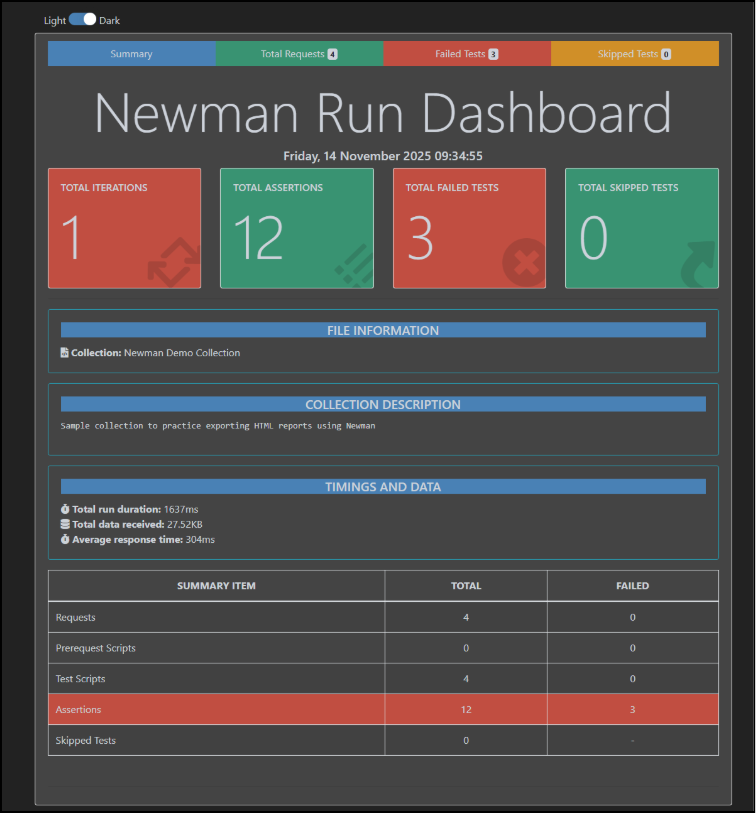The width and height of the screenshot is (756, 813).
Task: Go to the Skipped Tests tab
Action: 634,54
